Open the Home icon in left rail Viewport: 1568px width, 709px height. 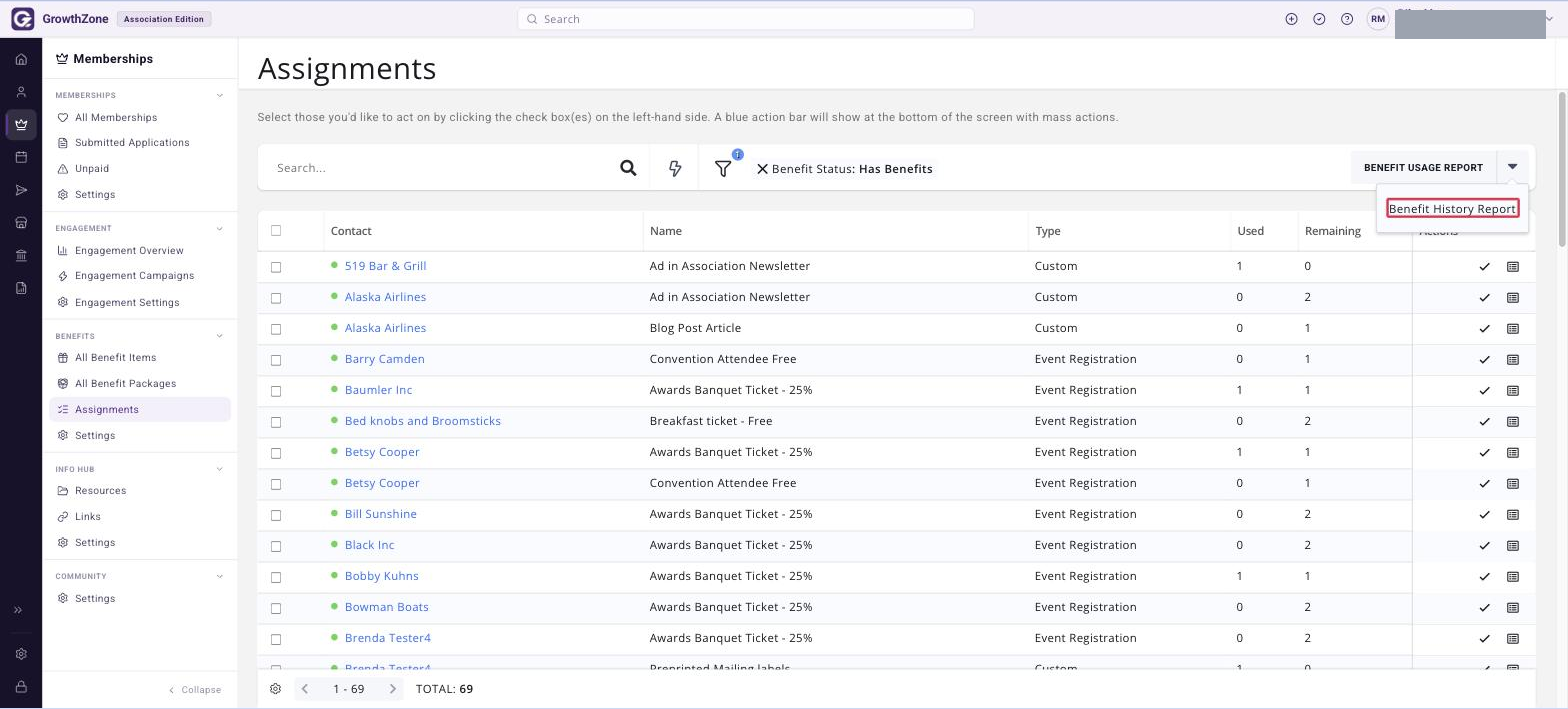[x=21, y=59]
